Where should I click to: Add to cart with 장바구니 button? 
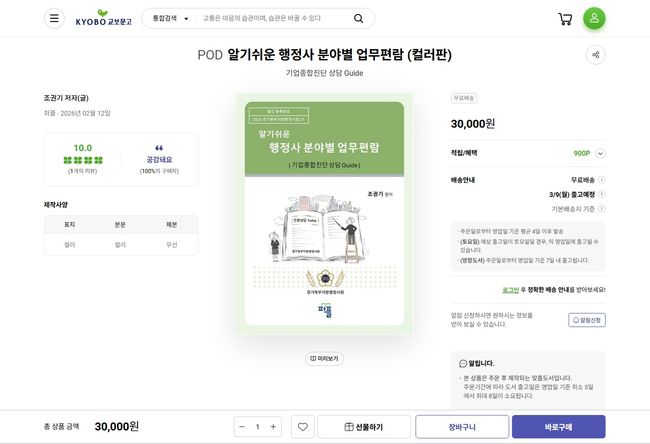click(462, 427)
